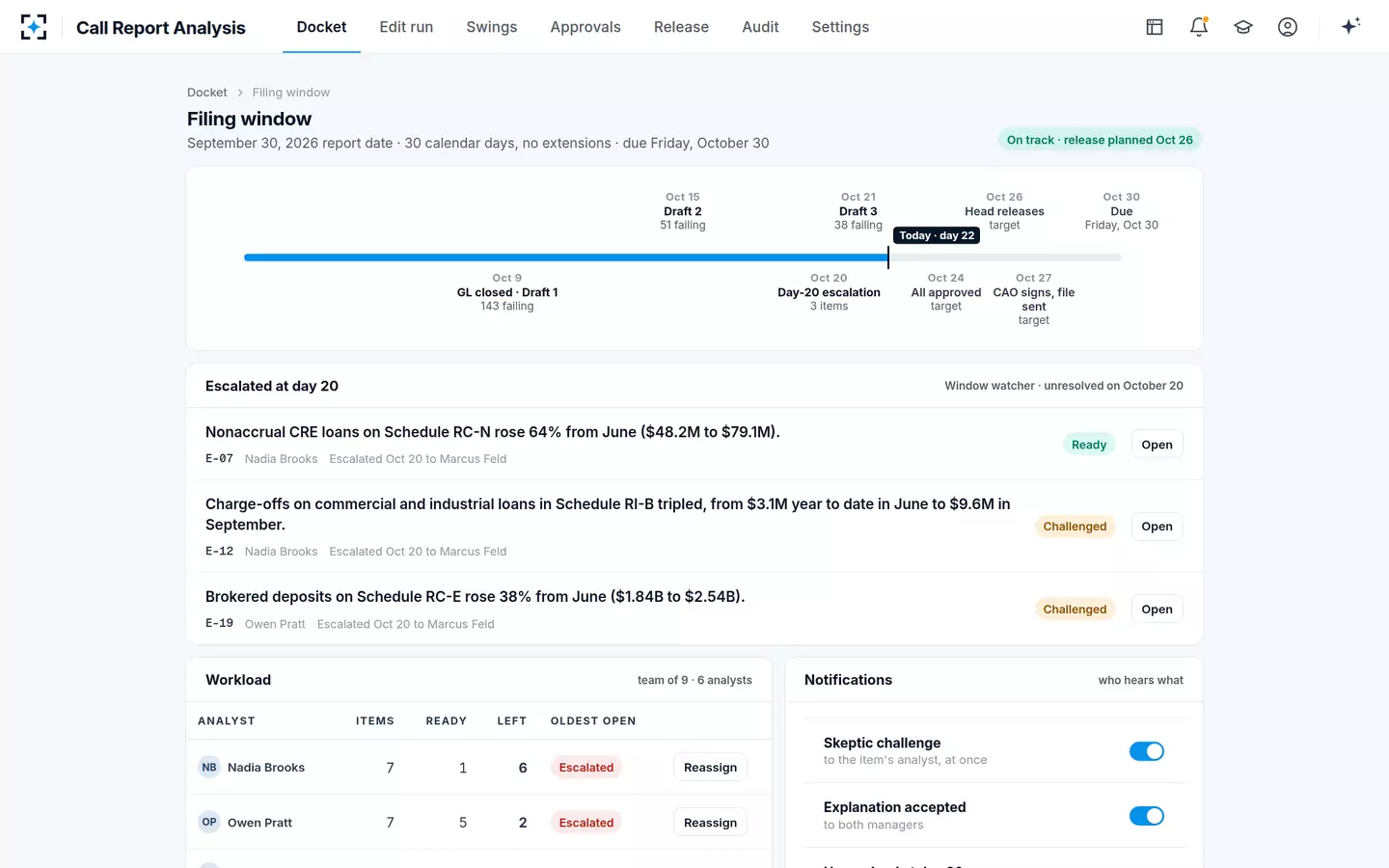Open escalated item E-07 on nonaccrual CRE loans
1389x868 pixels.
pos(1157,445)
